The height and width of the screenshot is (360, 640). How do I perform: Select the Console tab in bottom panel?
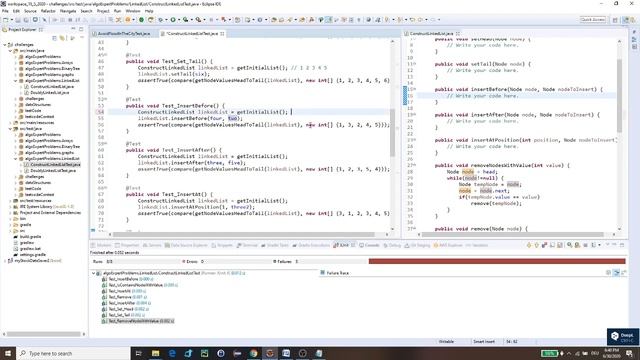(369, 245)
